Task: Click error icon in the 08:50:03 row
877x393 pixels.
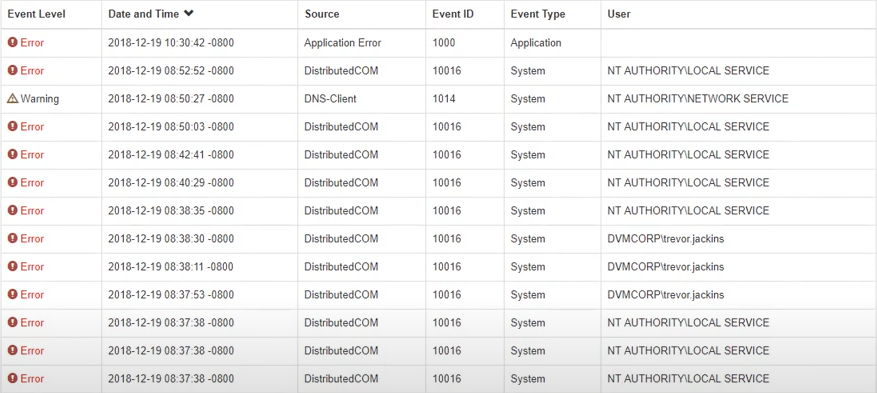Action: [12, 126]
